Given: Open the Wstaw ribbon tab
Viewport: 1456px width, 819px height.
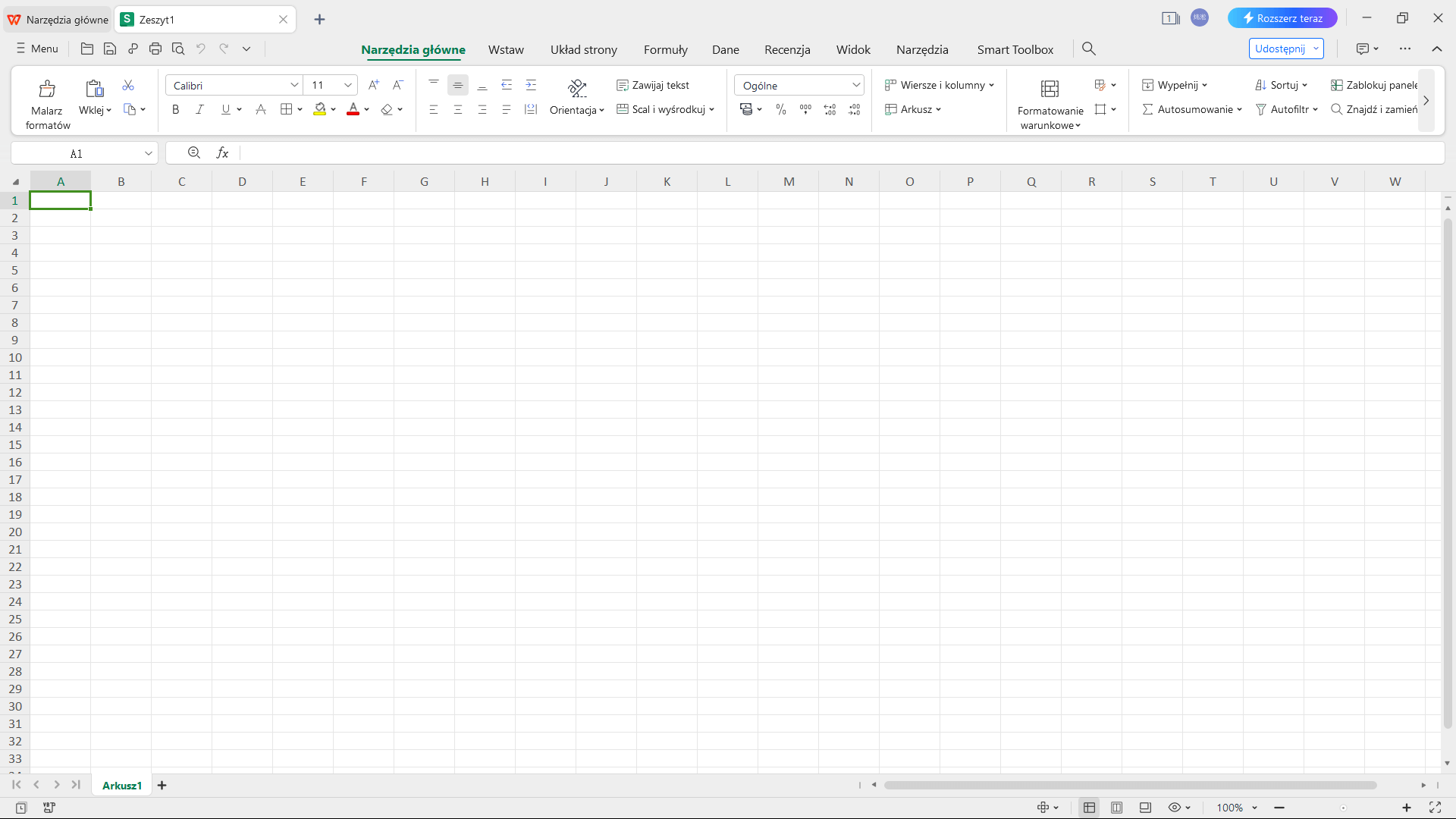Looking at the screenshot, I should [x=506, y=49].
